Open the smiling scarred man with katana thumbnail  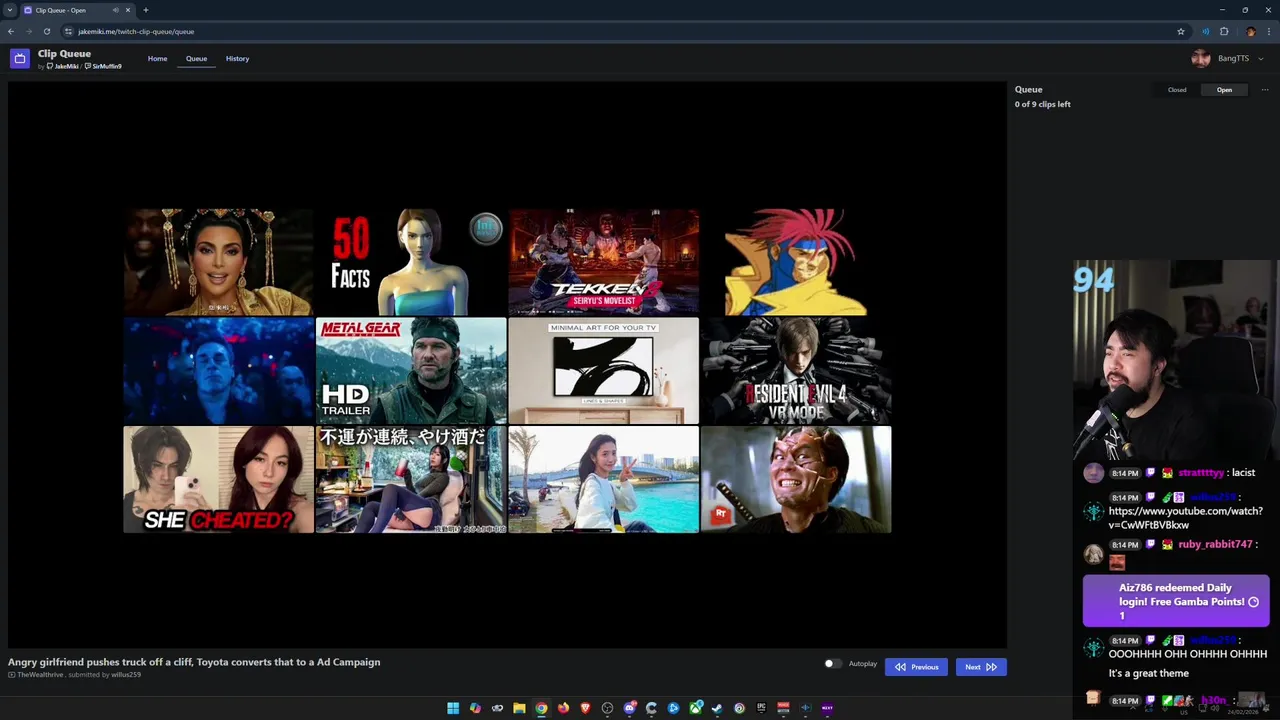tap(796, 479)
